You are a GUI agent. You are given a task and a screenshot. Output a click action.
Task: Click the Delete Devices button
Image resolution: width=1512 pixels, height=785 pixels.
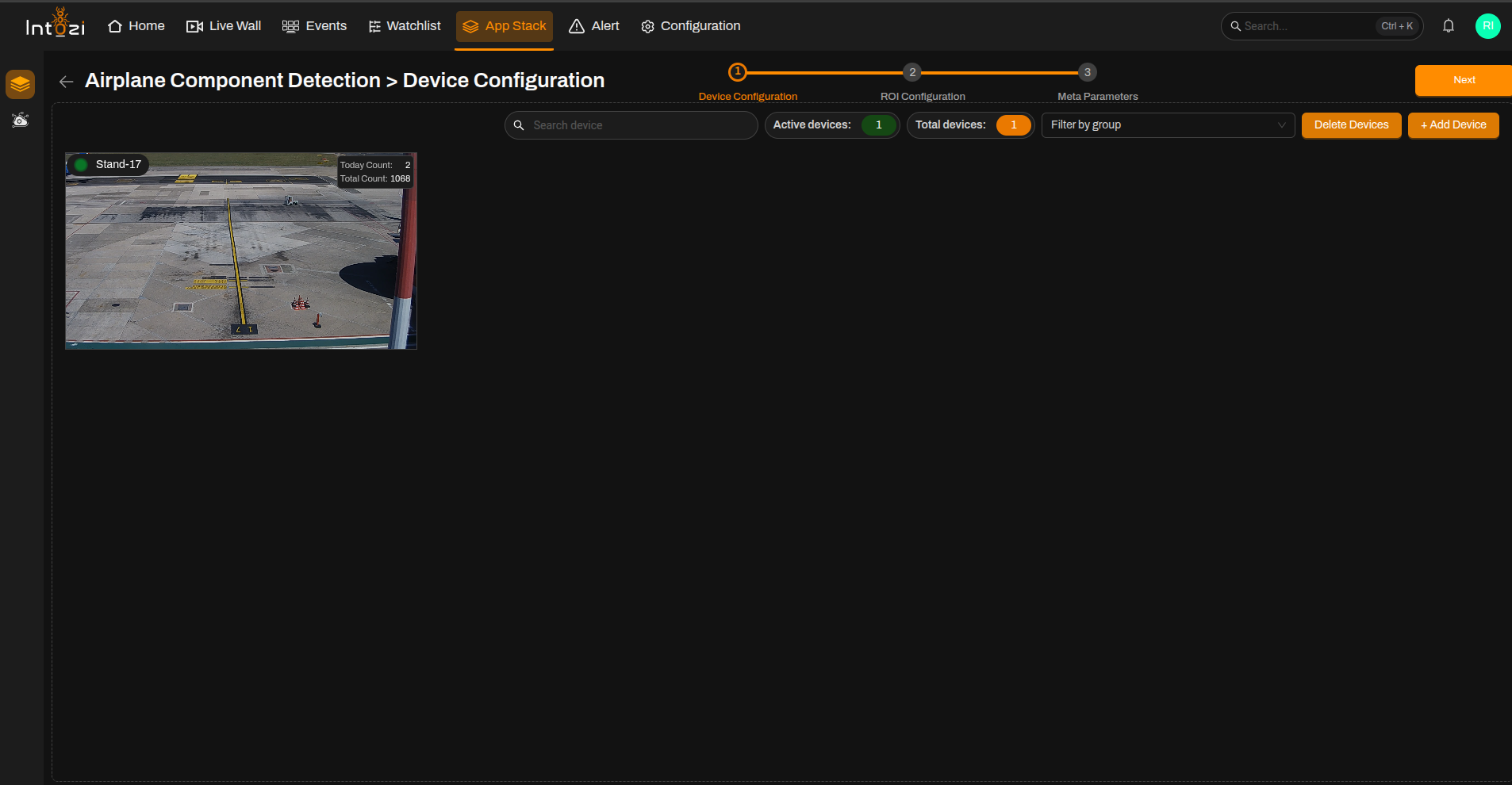1351,125
